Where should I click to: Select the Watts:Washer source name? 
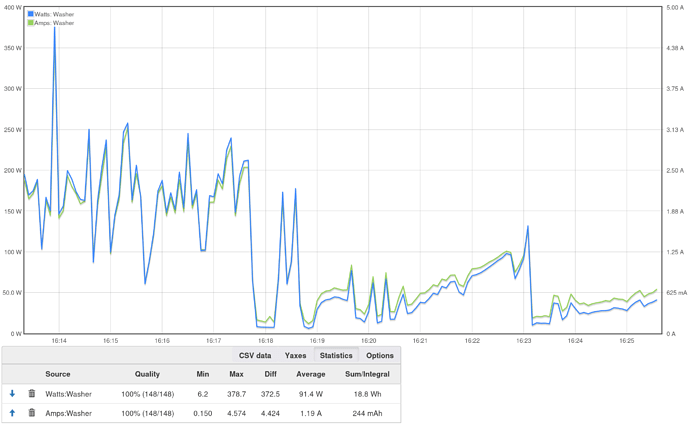tap(68, 394)
